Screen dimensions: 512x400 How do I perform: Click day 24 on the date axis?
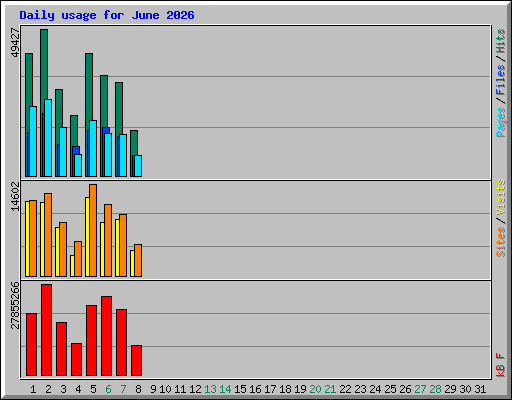pos(375,389)
